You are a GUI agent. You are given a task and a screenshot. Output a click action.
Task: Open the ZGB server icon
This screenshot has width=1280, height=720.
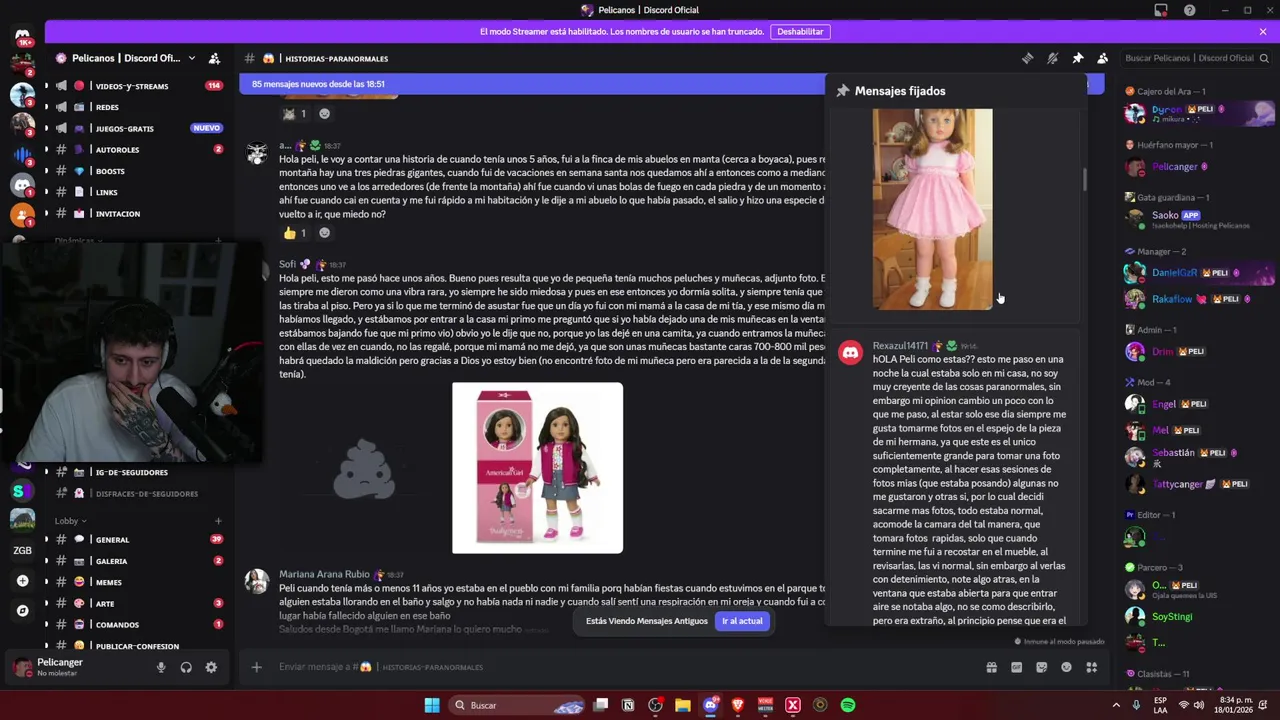coord(22,550)
